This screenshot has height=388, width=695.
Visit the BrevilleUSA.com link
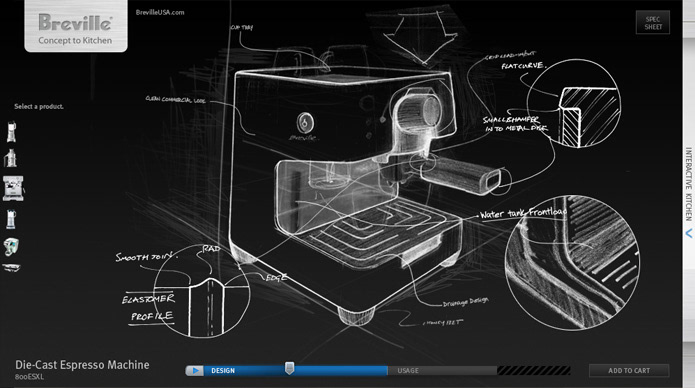coord(160,12)
